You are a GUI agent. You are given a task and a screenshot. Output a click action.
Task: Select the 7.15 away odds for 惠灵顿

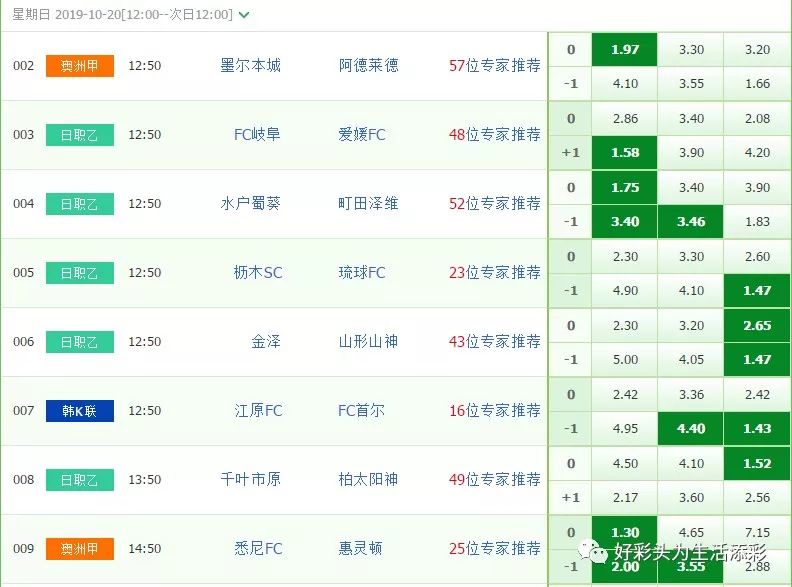coord(757,532)
